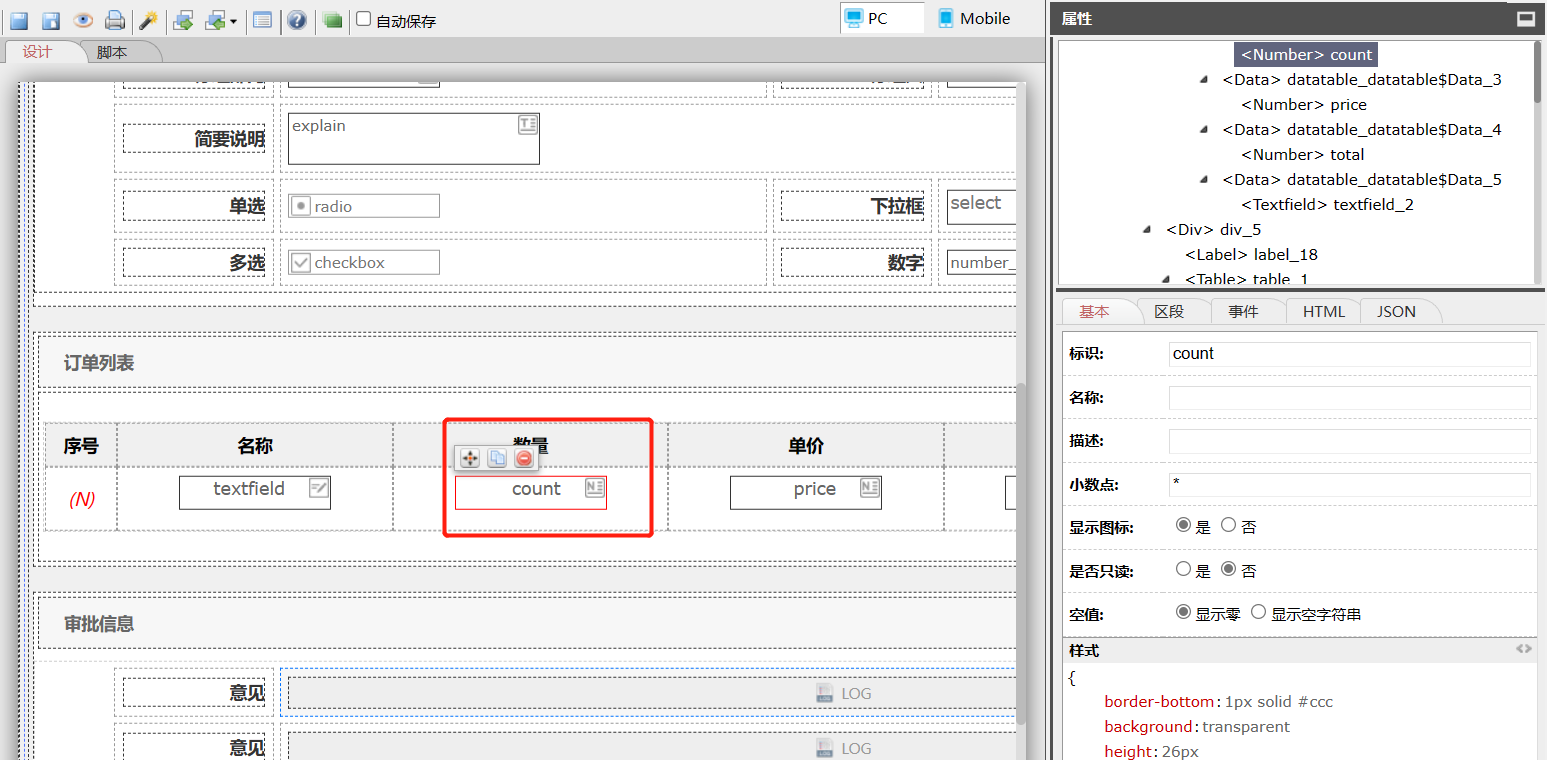
Task: Click the radio control in the form
Action: coord(364,206)
